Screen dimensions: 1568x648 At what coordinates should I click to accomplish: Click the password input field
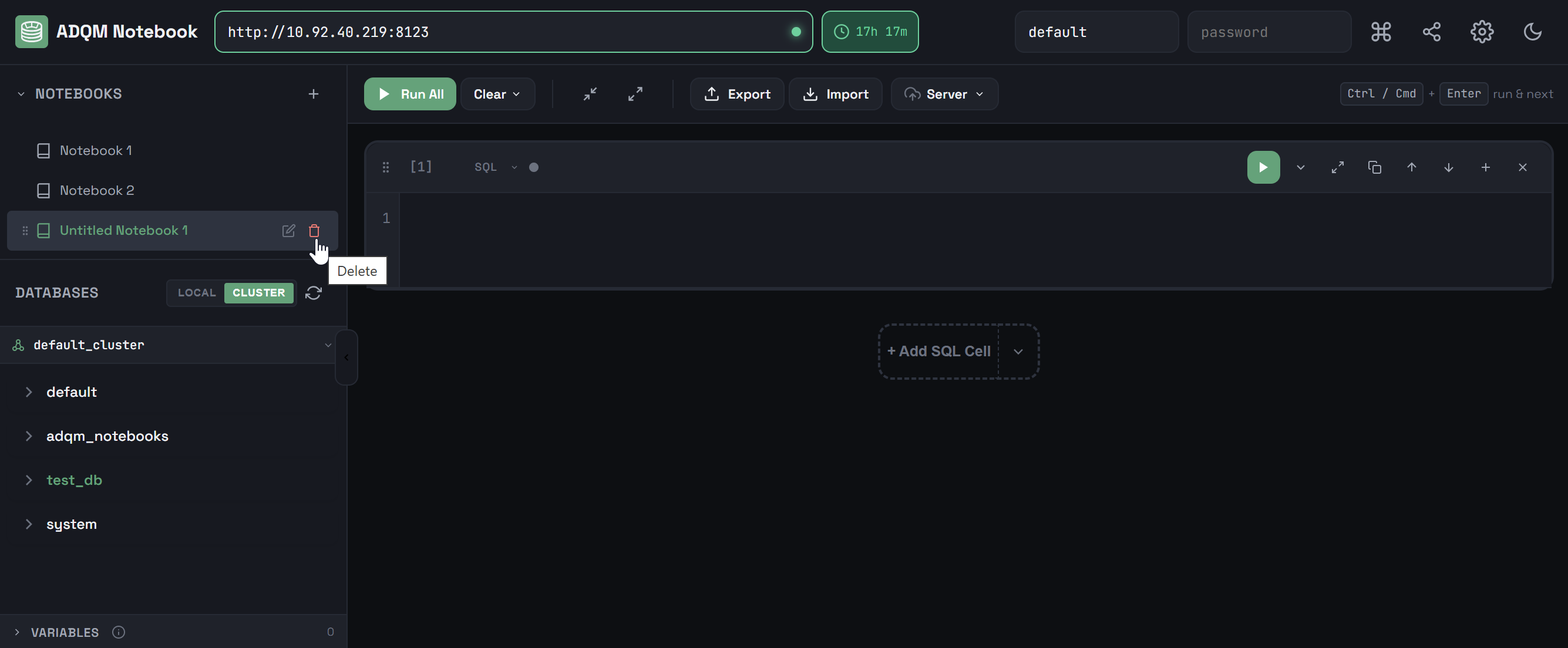pyautogui.click(x=1268, y=32)
